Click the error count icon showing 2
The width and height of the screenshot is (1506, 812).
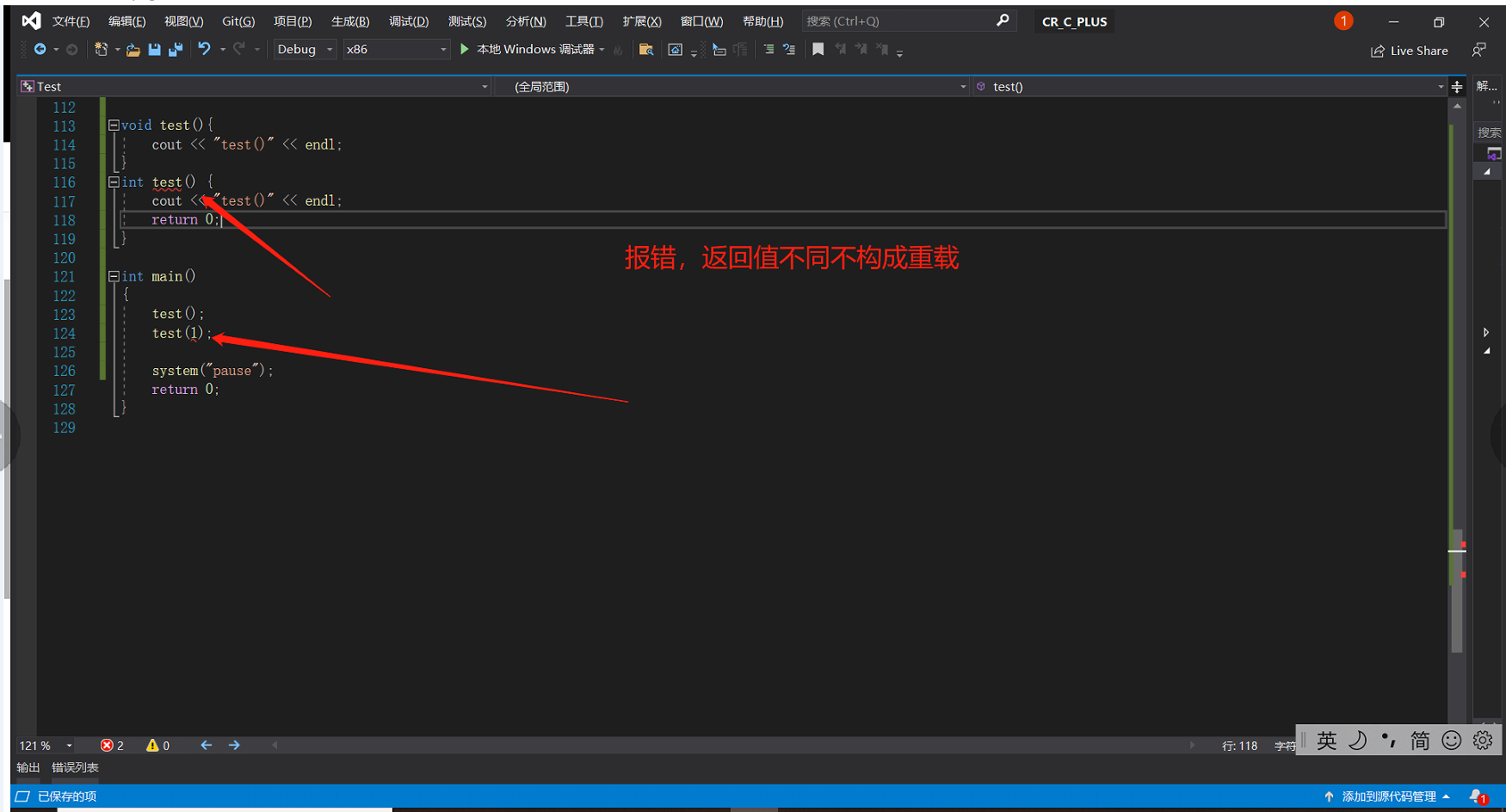coord(107,746)
